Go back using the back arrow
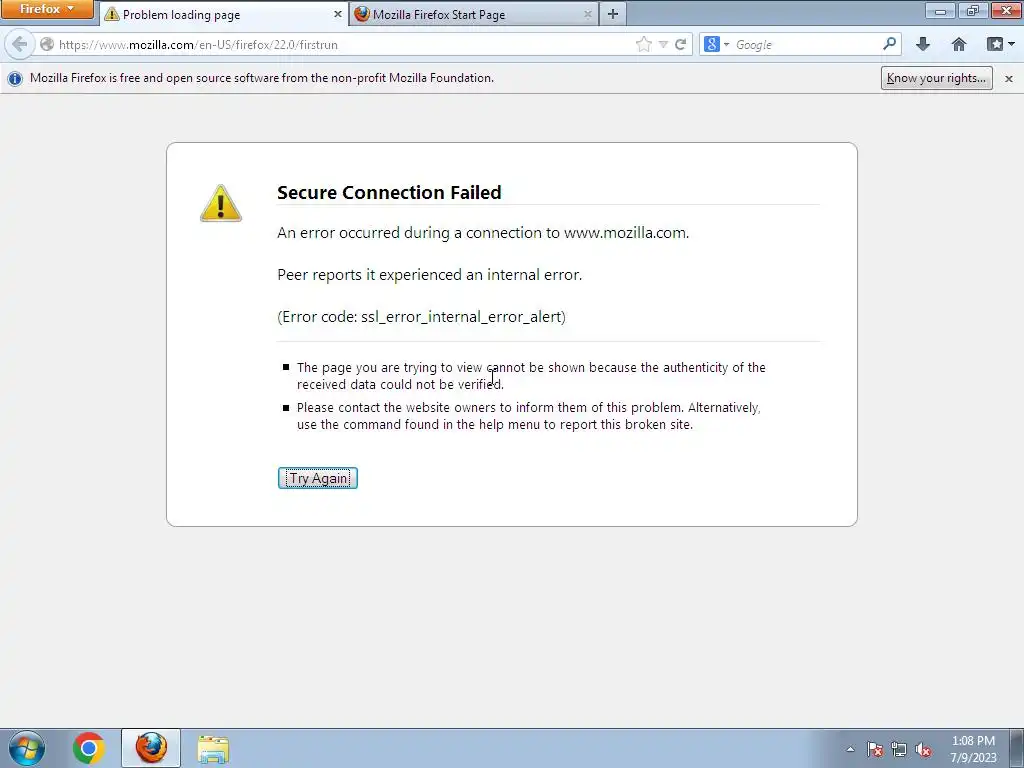Image resolution: width=1024 pixels, height=768 pixels. click(x=20, y=44)
